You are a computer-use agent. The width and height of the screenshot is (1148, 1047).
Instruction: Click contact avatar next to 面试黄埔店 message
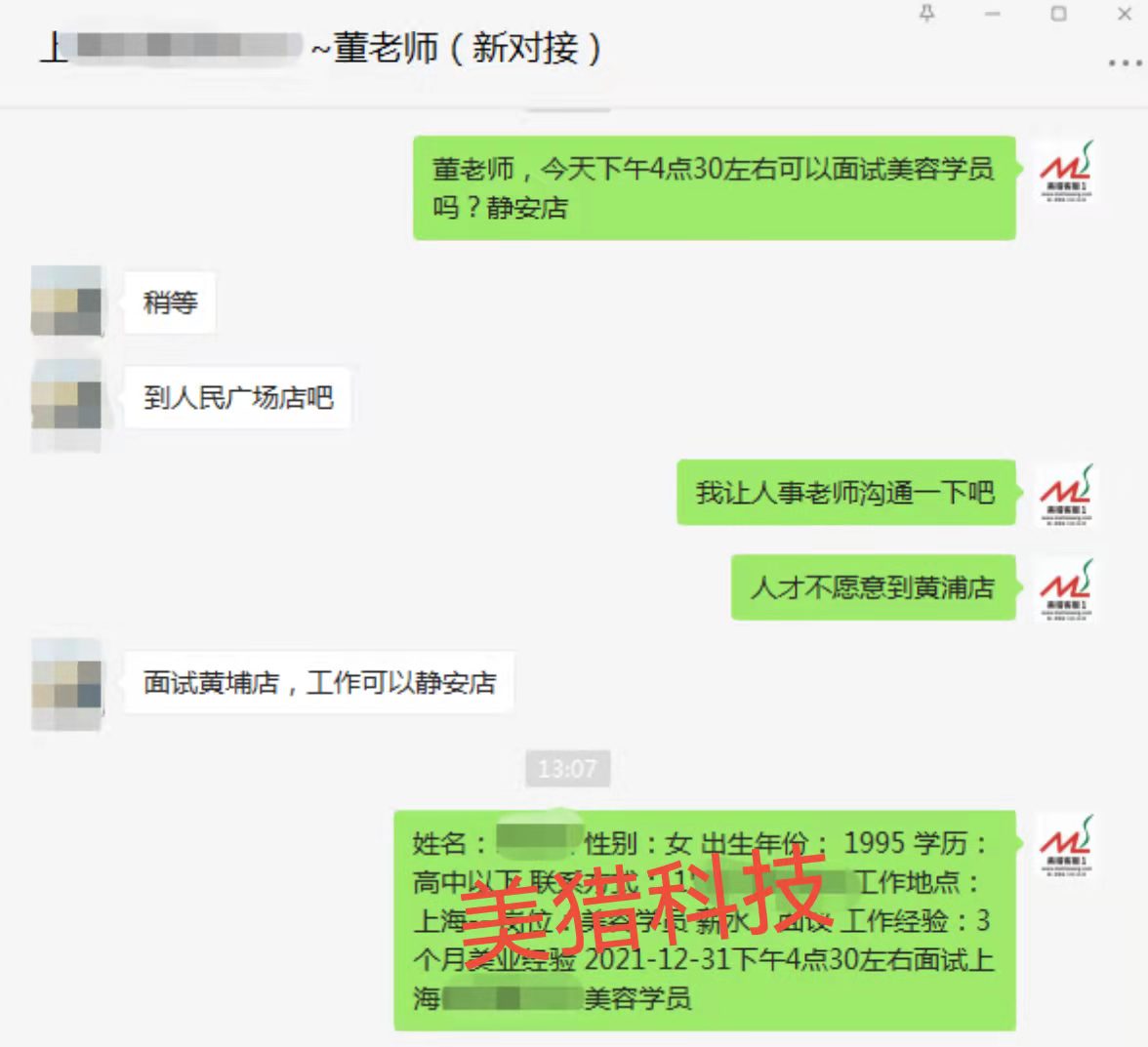coord(66,683)
